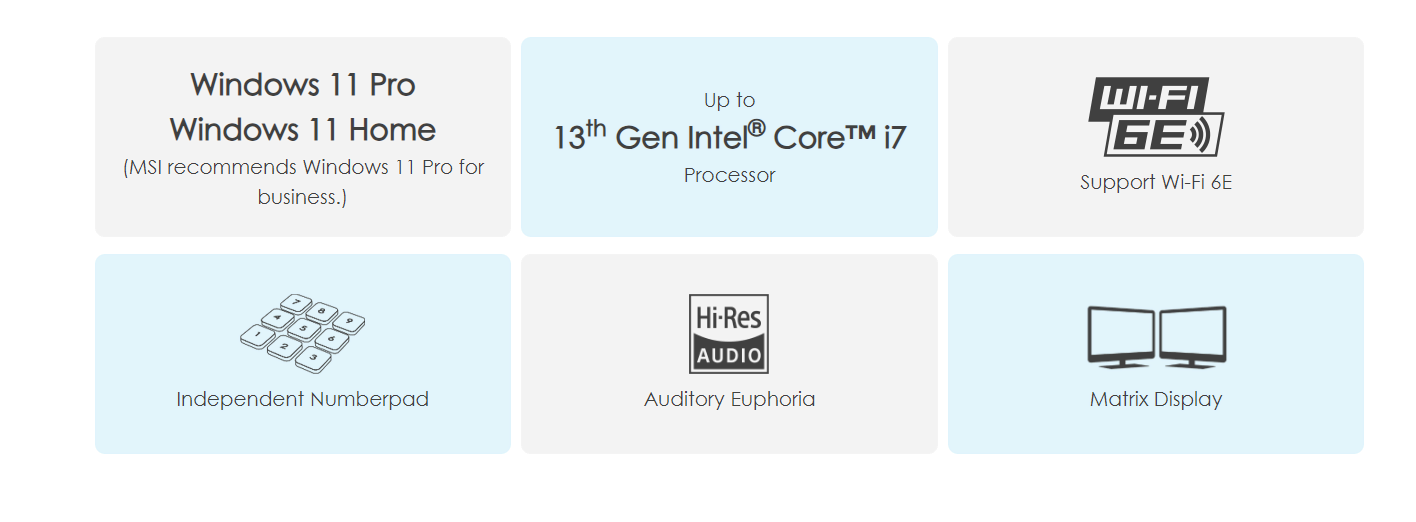Click the Wi-Fi 6E logo icon
The width and height of the screenshot is (1416, 522).
coord(1156,117)
